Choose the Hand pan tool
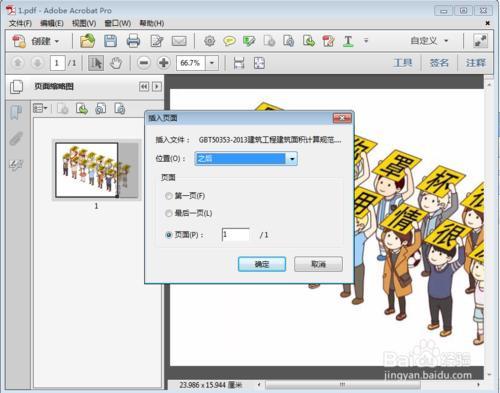The image size is (500, 393). coord(116,63)
